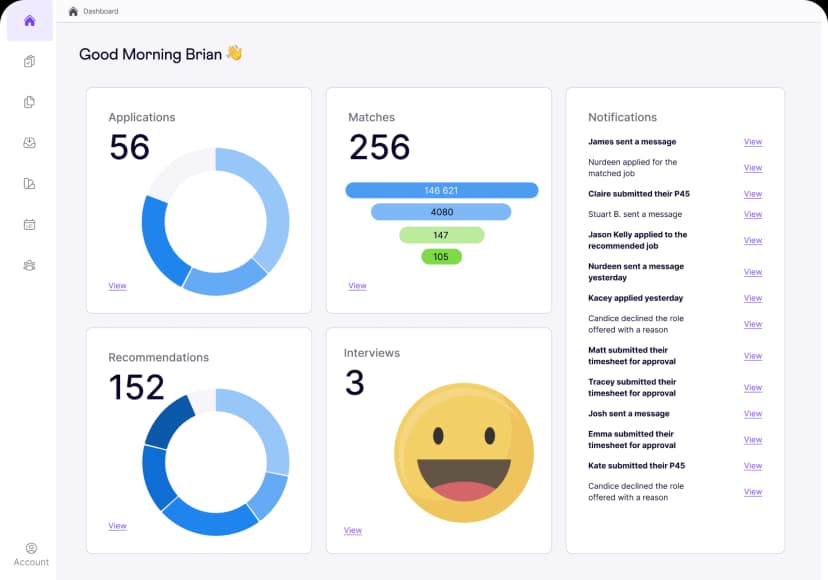This screenshot has width=828, height=580.
Task: Open the inbox tray icon in sidebar
Action: point(30,143)
